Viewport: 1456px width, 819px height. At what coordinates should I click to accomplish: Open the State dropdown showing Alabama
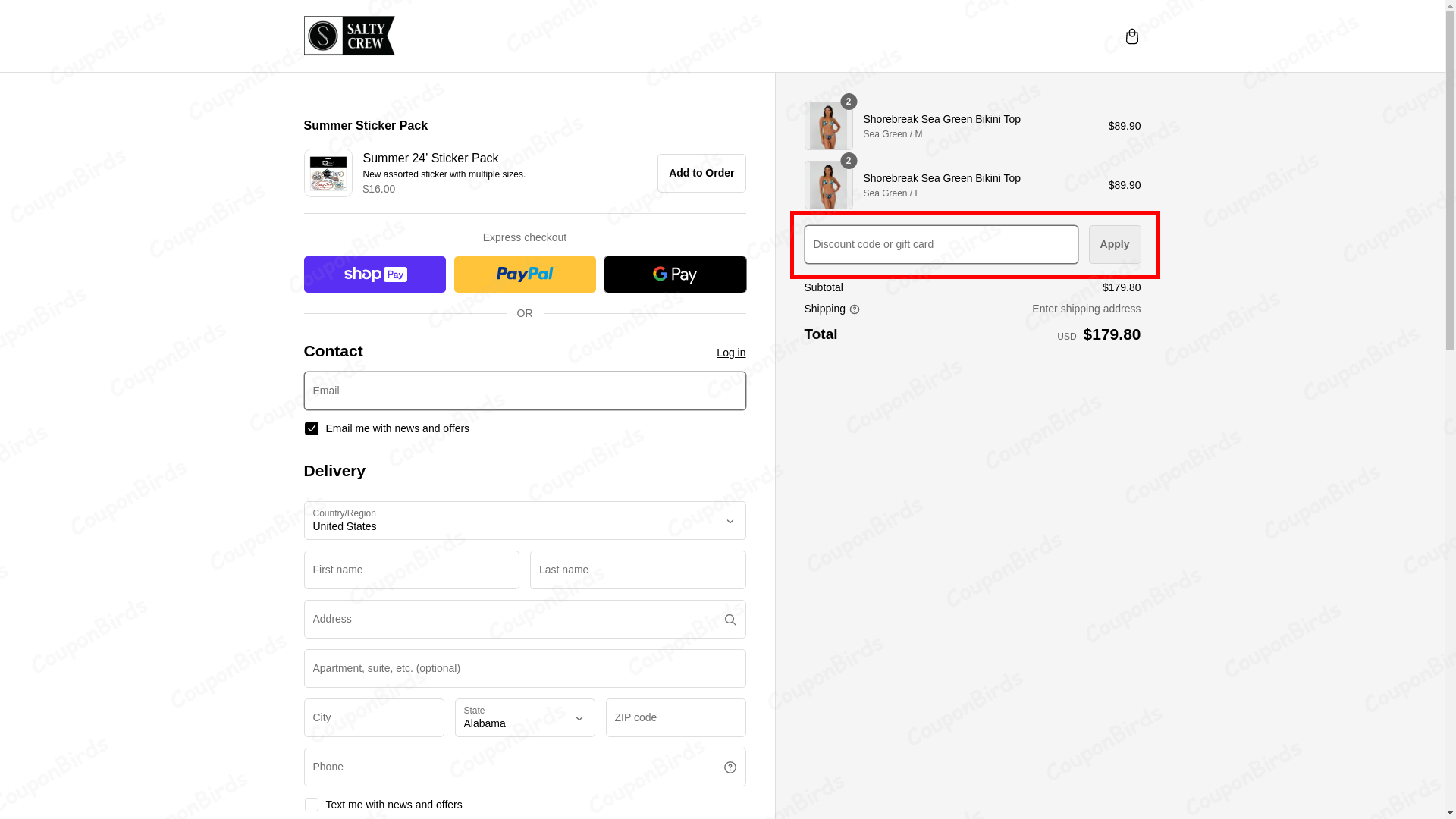[x=524, y=718]
